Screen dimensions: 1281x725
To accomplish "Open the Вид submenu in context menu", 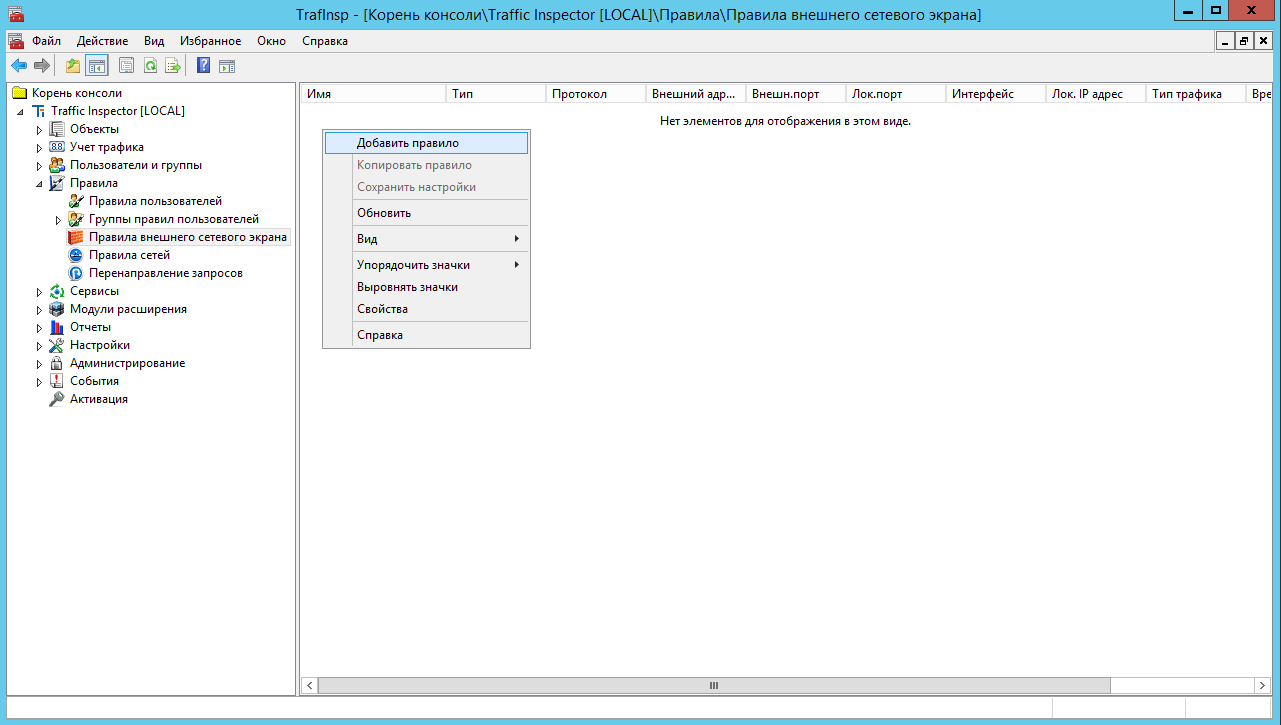I will [x=426, y=239].
